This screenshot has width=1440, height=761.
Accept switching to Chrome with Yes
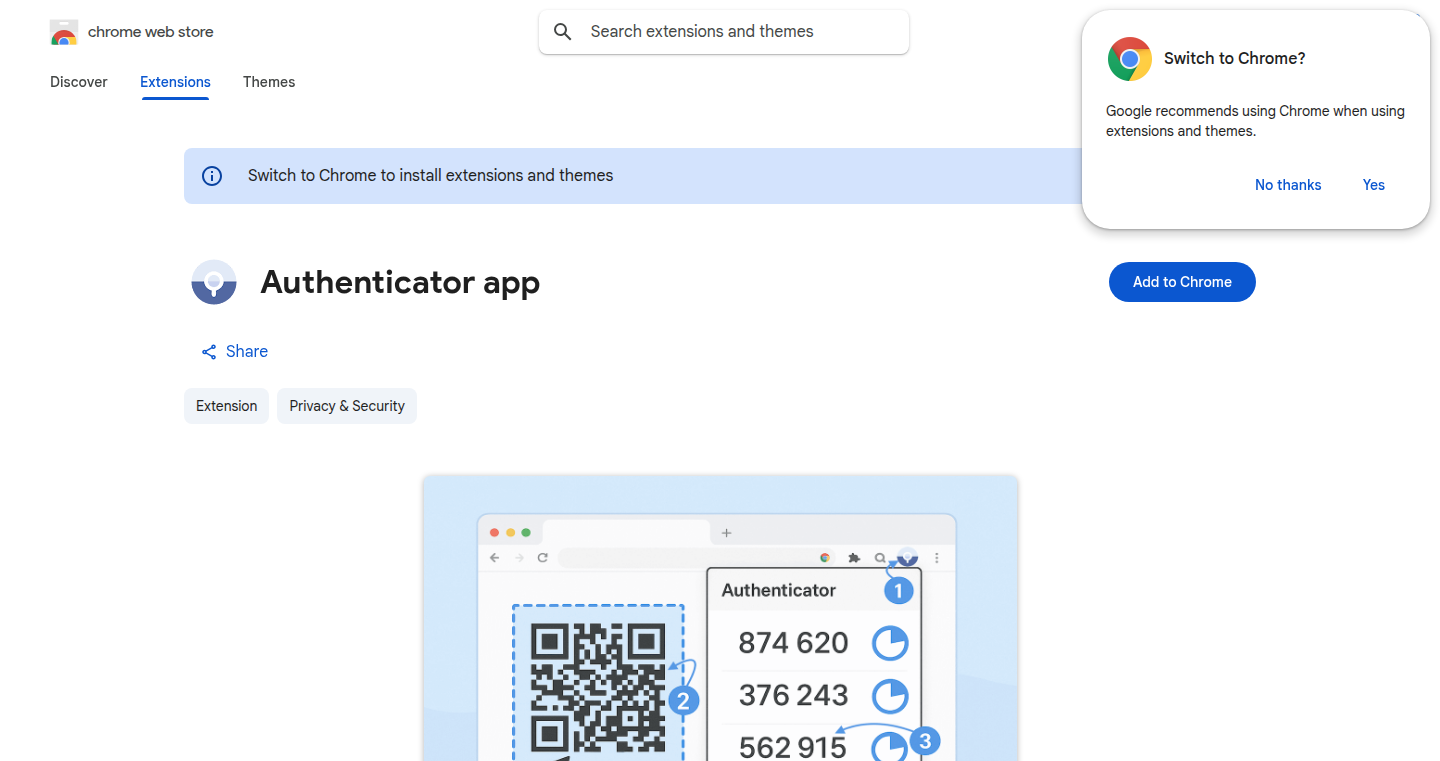point(1374,185)
